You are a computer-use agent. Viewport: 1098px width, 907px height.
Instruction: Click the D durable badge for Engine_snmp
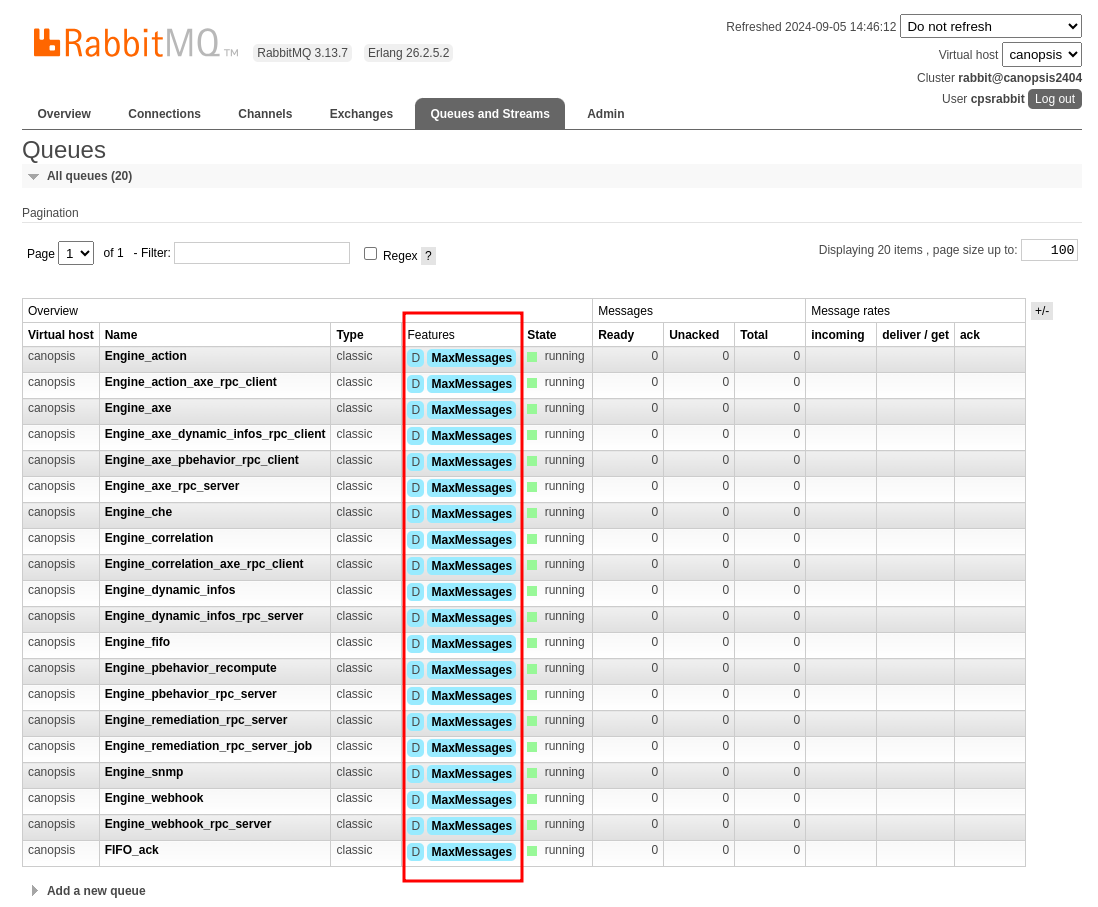point(415,774)
